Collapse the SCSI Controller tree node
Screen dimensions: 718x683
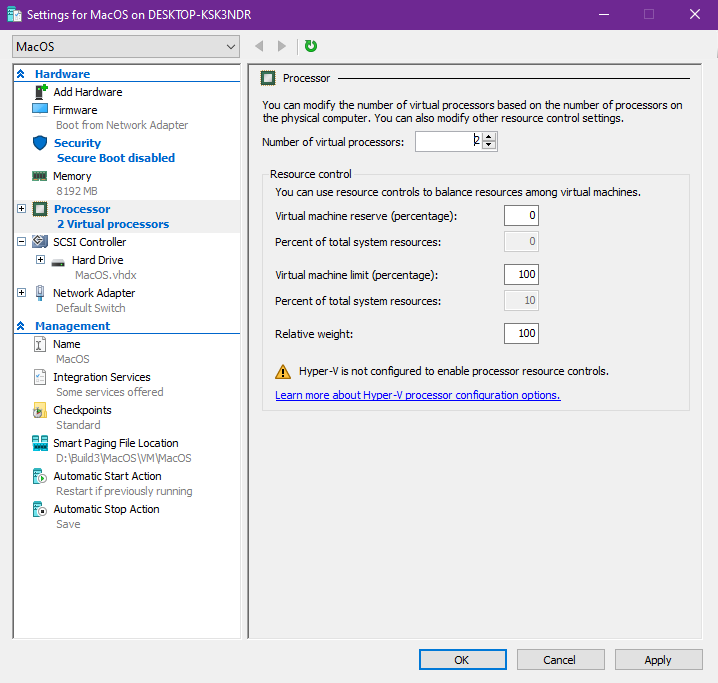[x=22, y=242]
